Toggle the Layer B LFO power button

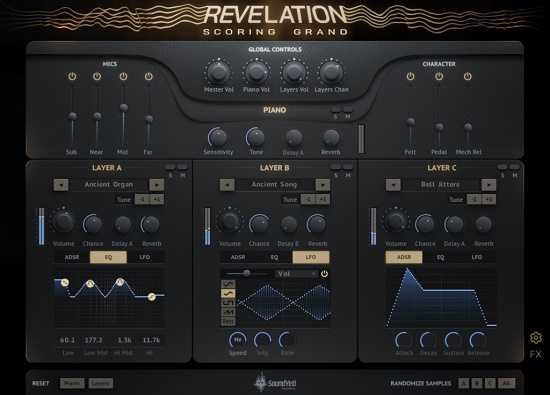coord(324,274)
